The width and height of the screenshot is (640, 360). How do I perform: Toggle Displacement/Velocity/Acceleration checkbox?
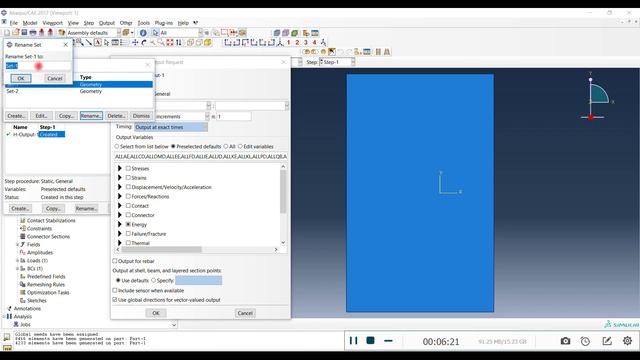coord(128,187)
